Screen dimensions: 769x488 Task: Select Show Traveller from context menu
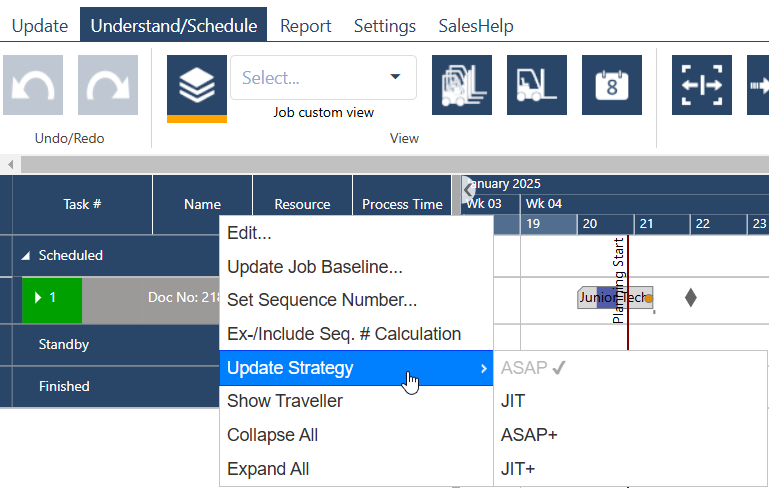(x=356, y=401)
